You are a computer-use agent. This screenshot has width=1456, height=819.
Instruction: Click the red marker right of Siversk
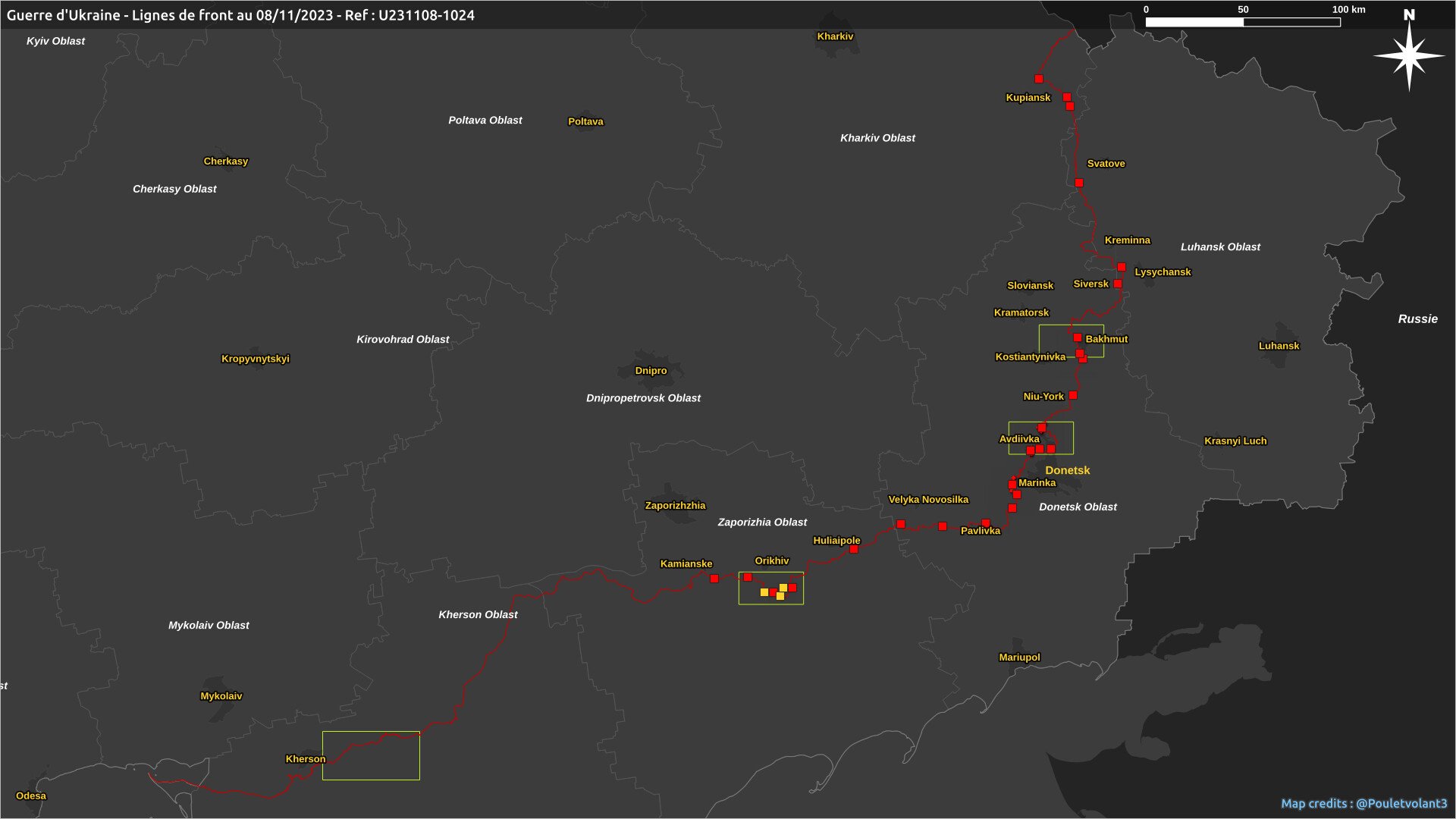[x=1118, y=284]
